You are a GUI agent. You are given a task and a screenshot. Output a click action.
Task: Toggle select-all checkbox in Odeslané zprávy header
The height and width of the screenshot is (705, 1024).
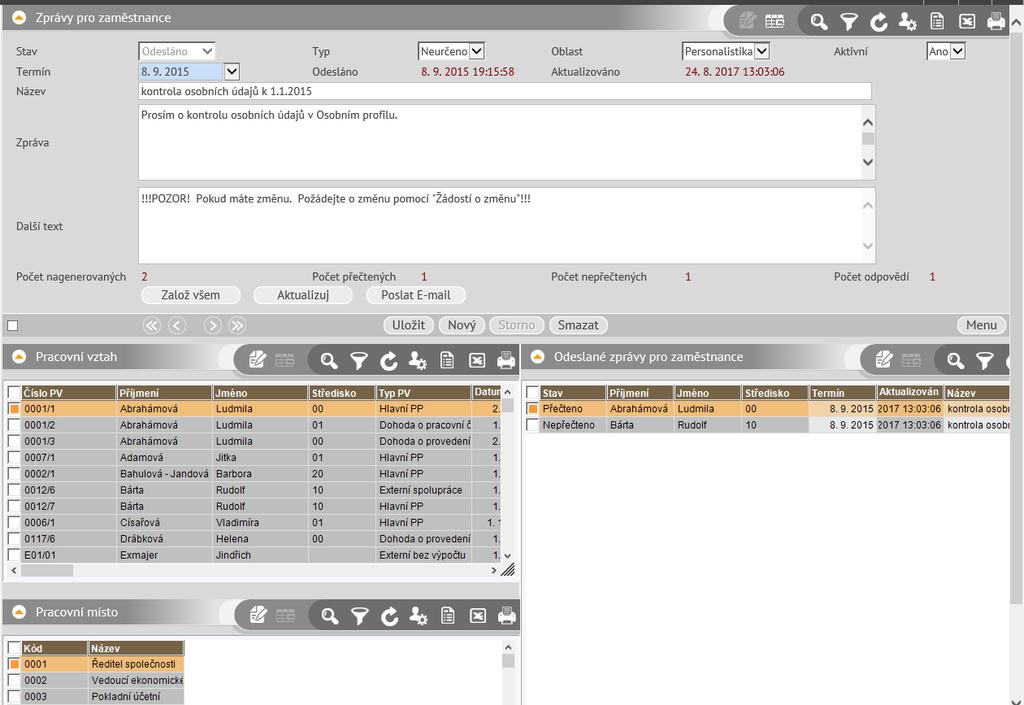532,392
